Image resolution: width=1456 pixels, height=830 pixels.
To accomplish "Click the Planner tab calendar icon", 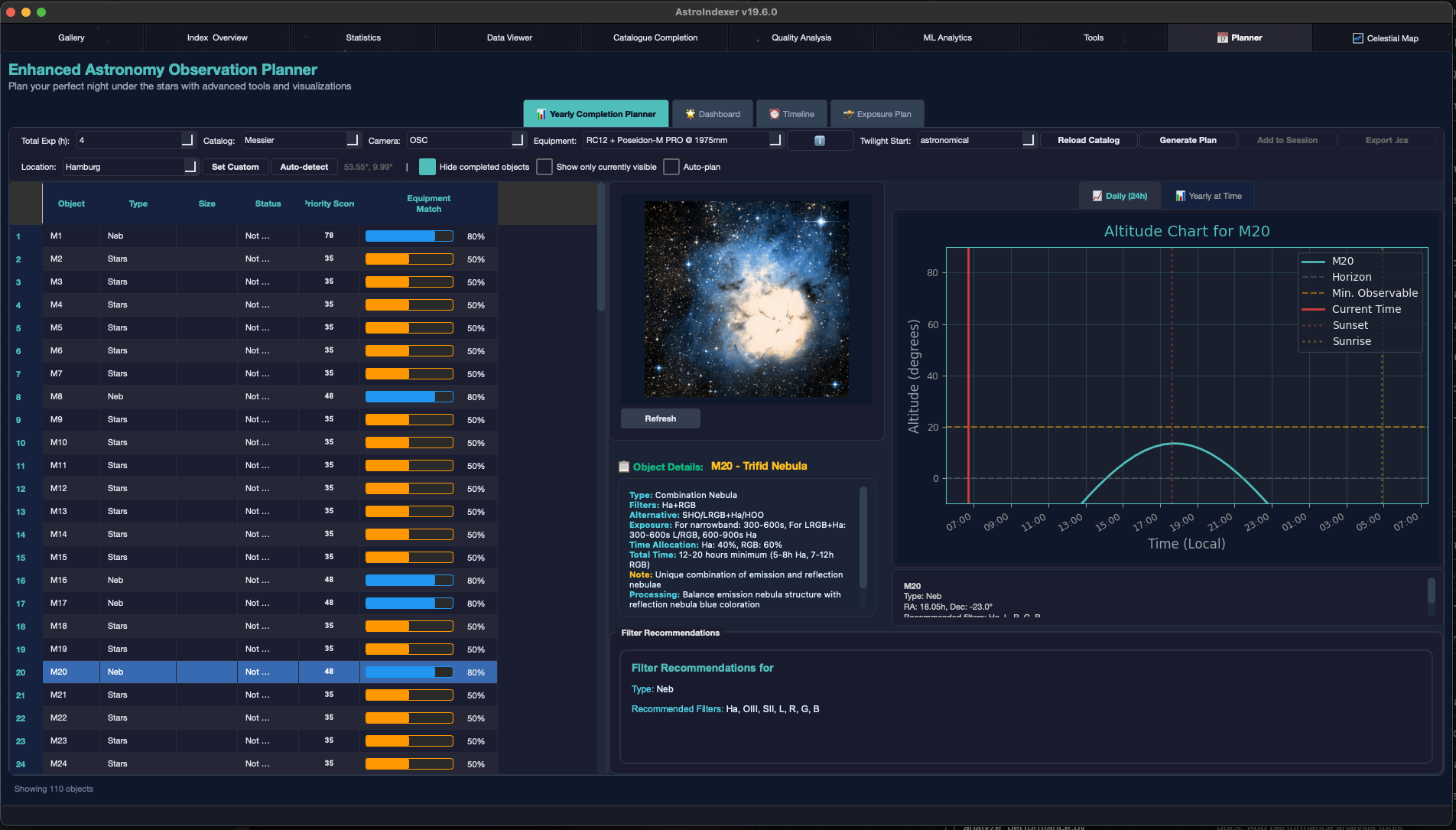I will pos(1222,38).
